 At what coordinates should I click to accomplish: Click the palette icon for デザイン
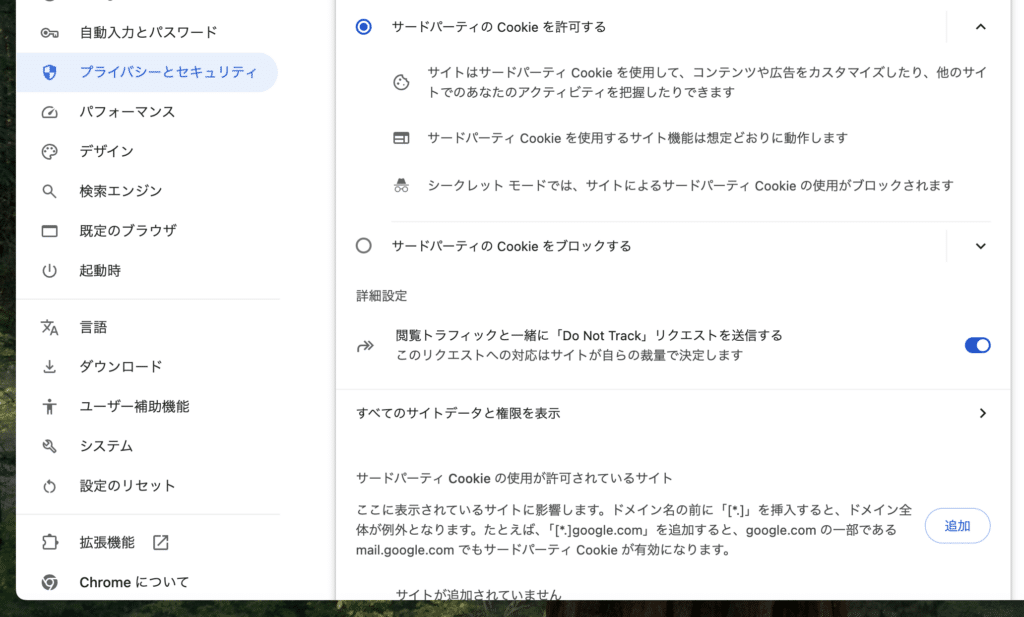(50, 151)
